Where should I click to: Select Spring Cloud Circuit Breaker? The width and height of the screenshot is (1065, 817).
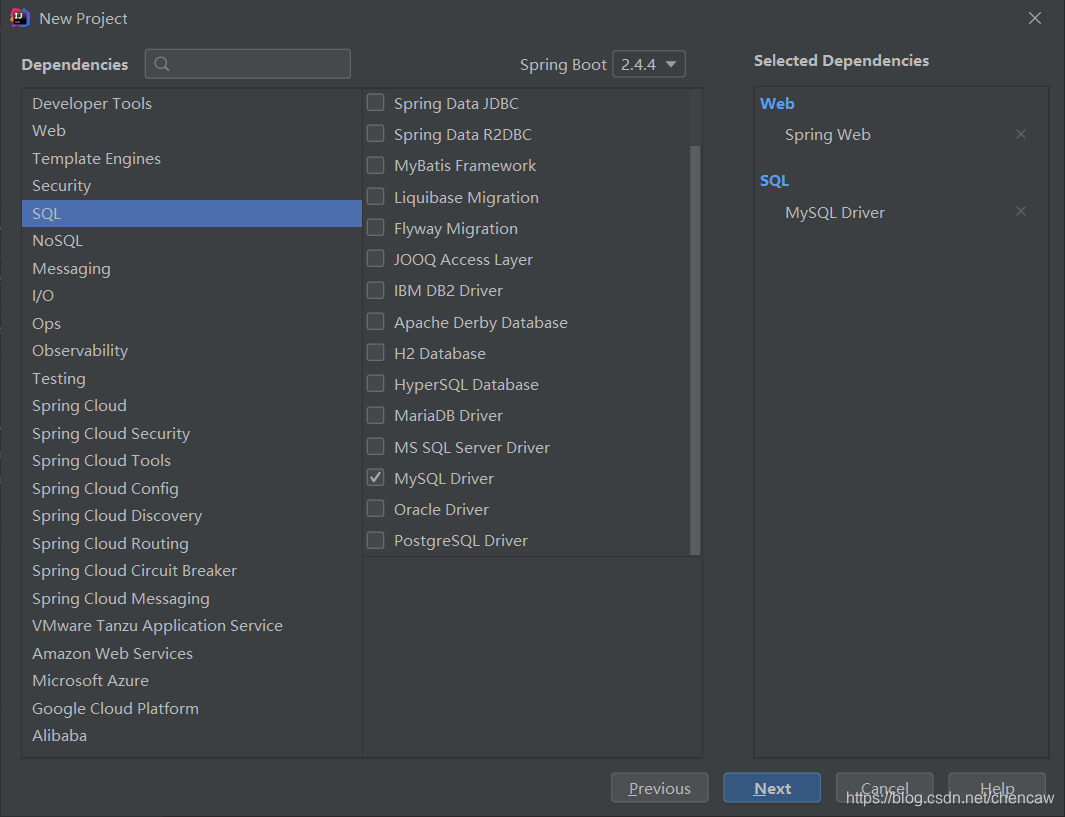coord(192,570)
